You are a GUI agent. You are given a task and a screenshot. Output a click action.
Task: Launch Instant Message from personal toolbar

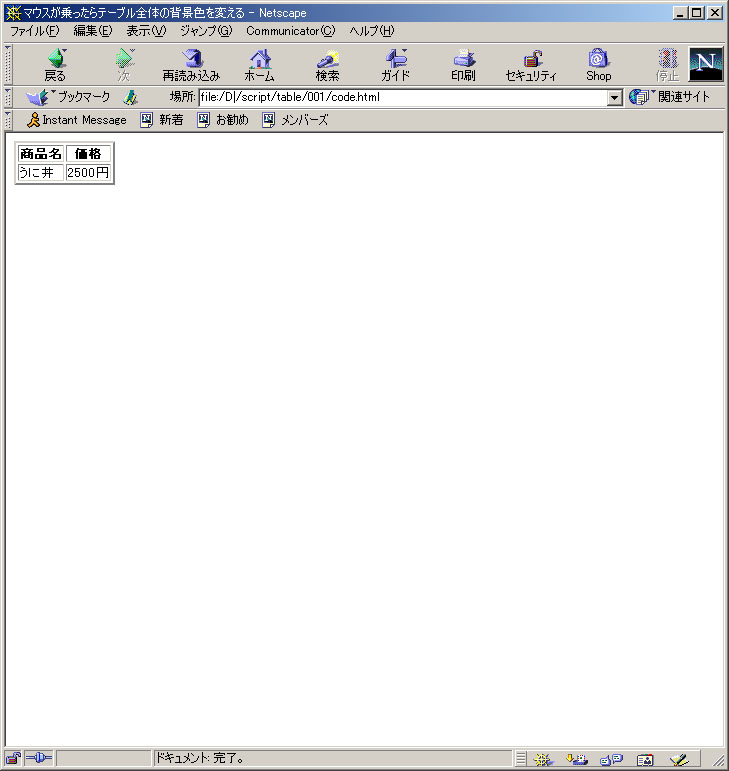click(x=77, y=120)
